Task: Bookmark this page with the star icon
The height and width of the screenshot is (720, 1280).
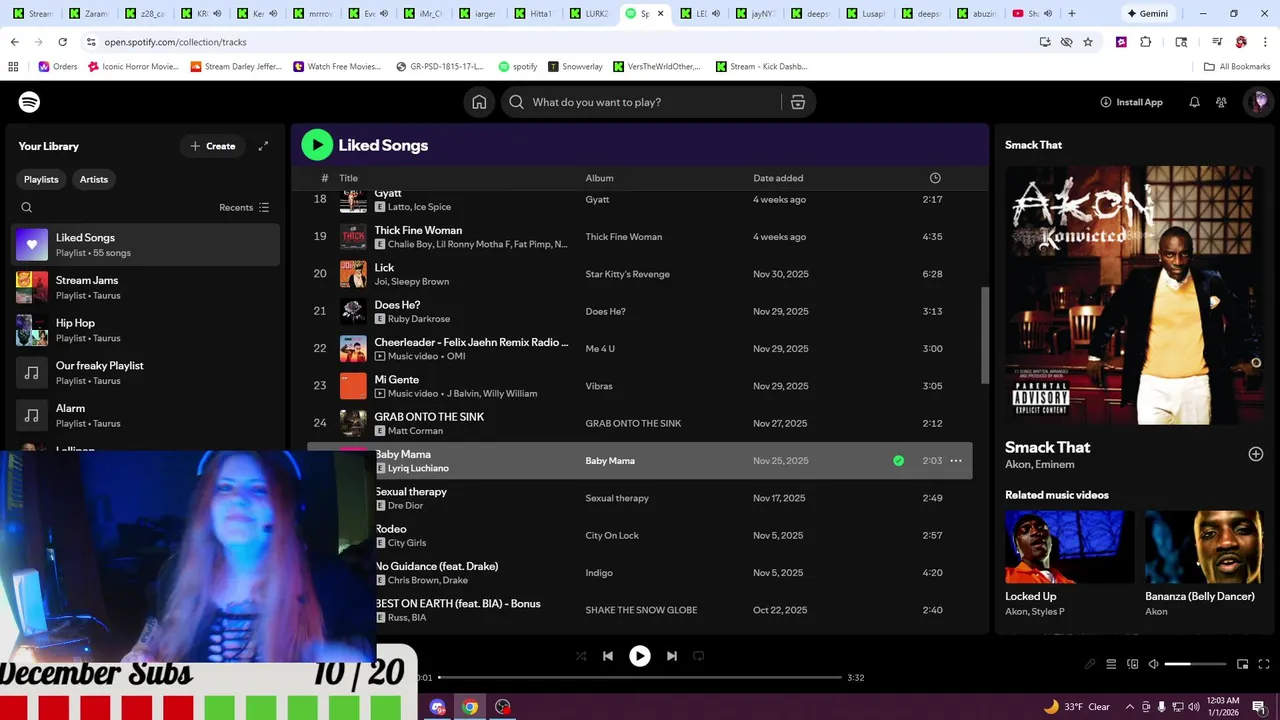Action: tap(1088, 42)
